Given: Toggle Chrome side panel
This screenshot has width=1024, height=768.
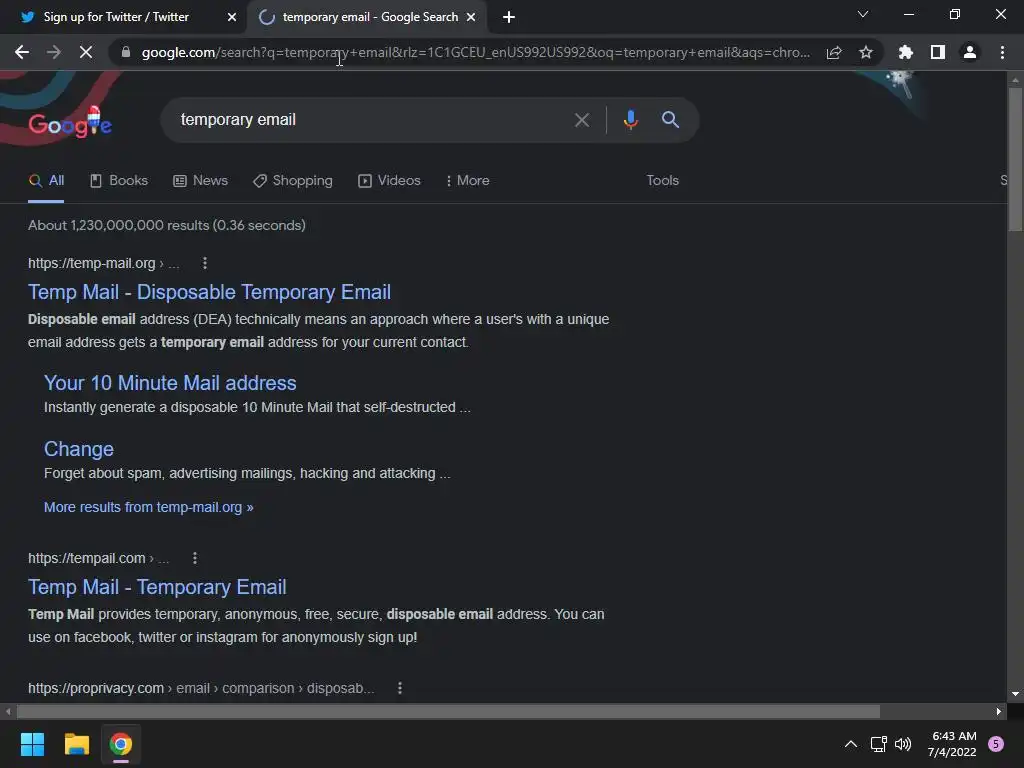Looking at the screenshot, I should [937, 52].
